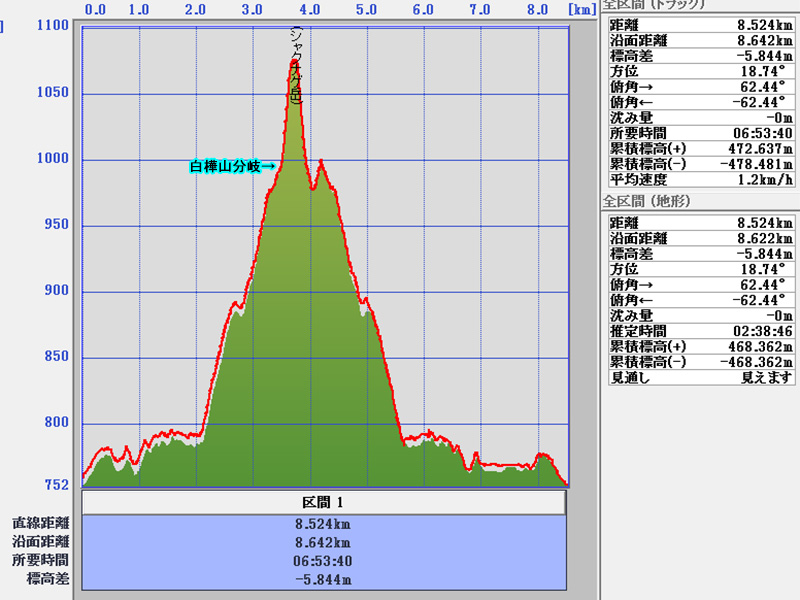800x600 pixels.
Task: Click the 見通し row showing 見えます
Action: point(701,377)
